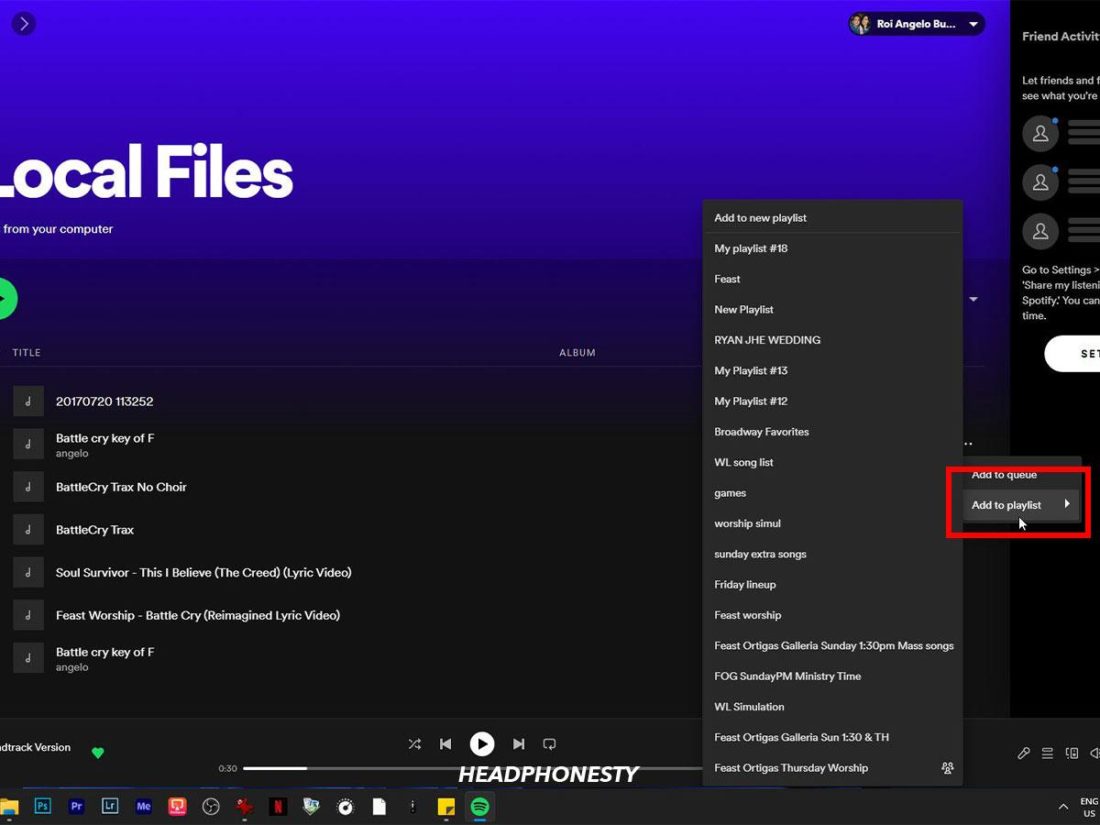Screen dimensions: 1100x825
Task: Launch Photoshop from the taskbar
Action: [x=43, y=807]
